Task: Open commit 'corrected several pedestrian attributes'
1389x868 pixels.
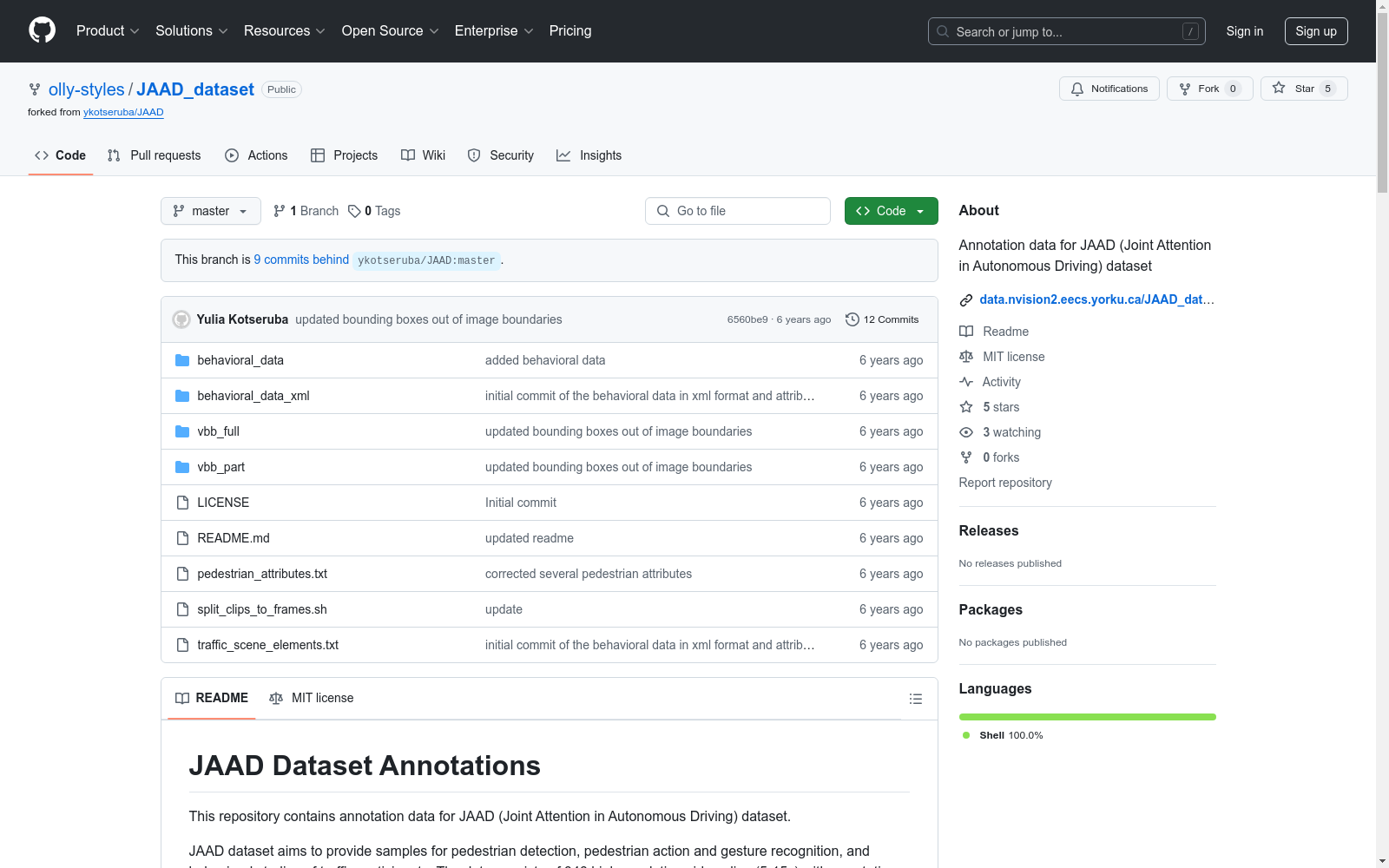Action: (589, 574)
